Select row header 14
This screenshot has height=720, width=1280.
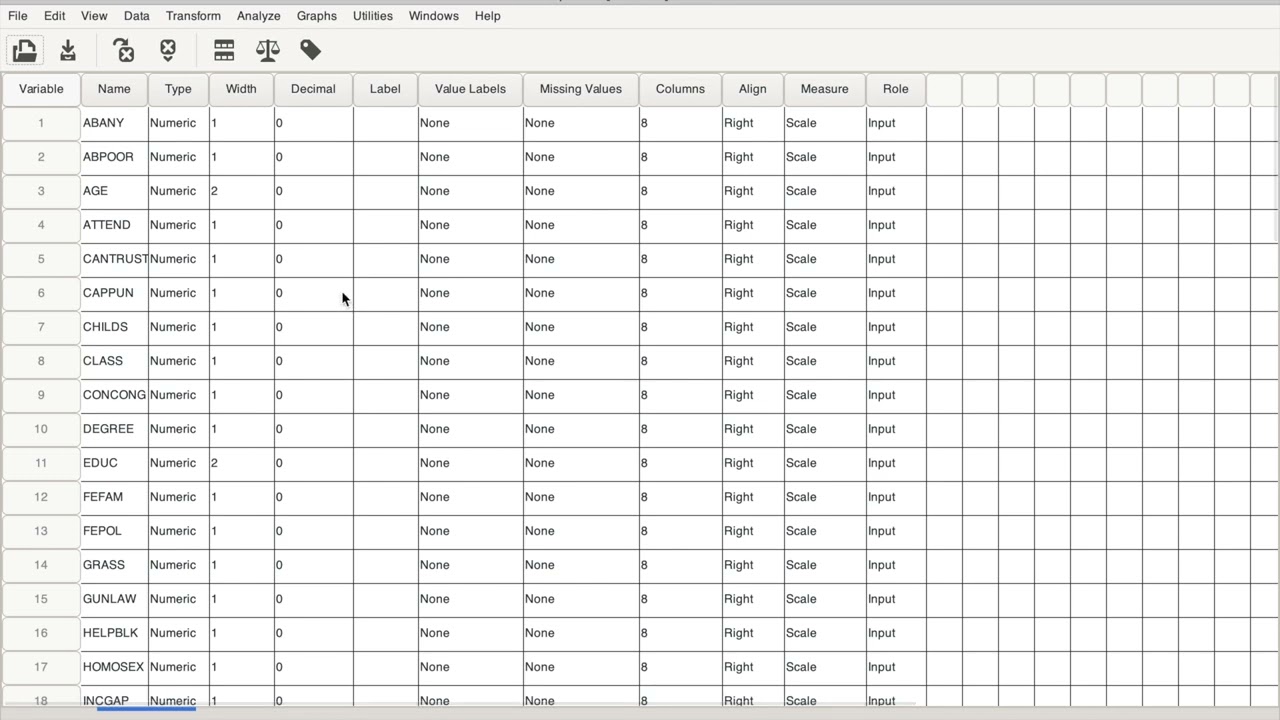pos(41,565)
